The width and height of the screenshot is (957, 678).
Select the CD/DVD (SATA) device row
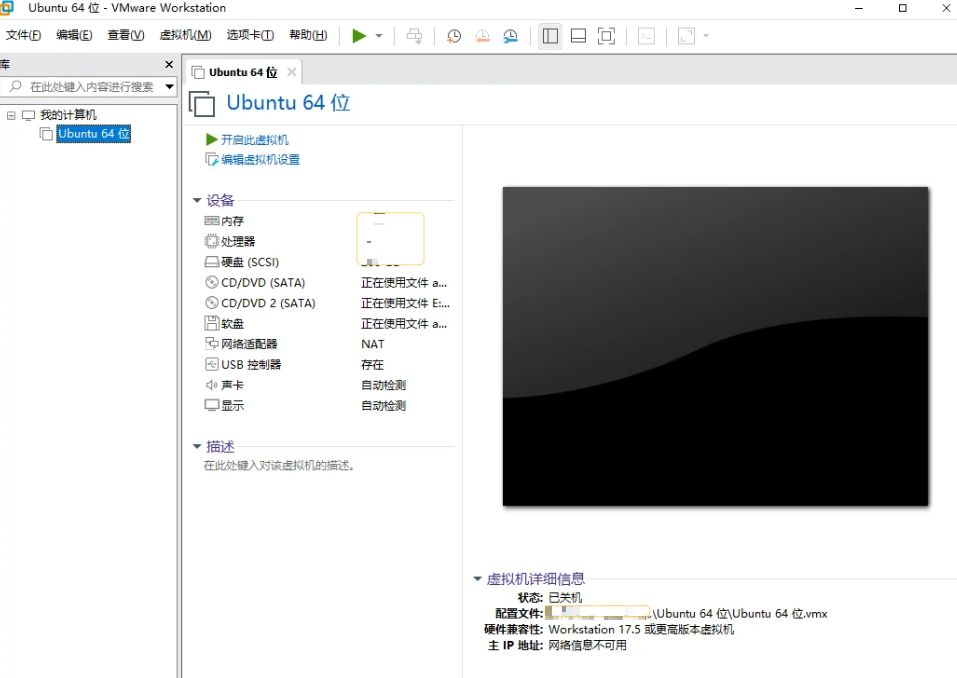tap(327, 283)
